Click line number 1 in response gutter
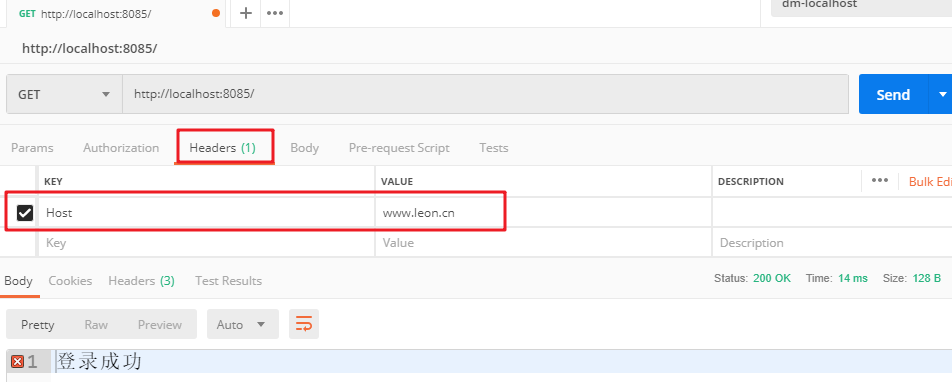 (32, 362)
